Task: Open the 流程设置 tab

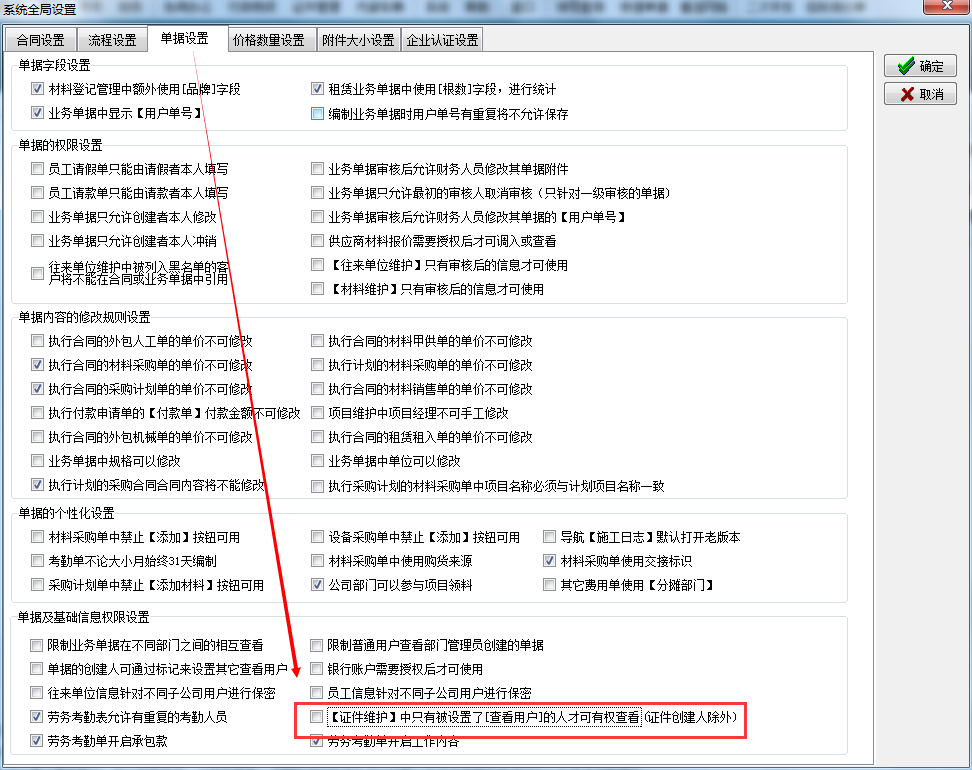Action: (x=112, y=41)
